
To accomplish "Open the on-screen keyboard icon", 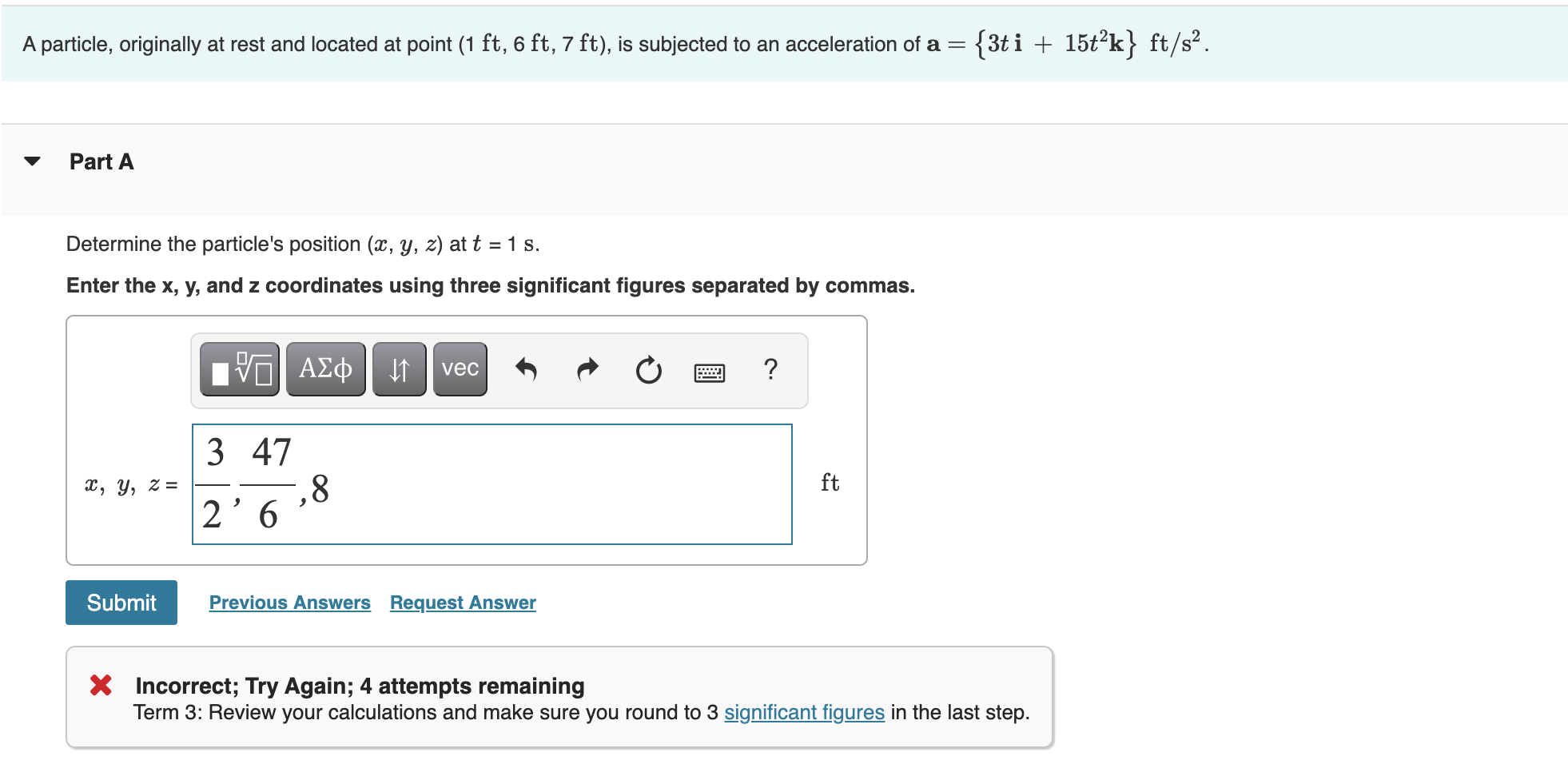I will coord(710,372).
